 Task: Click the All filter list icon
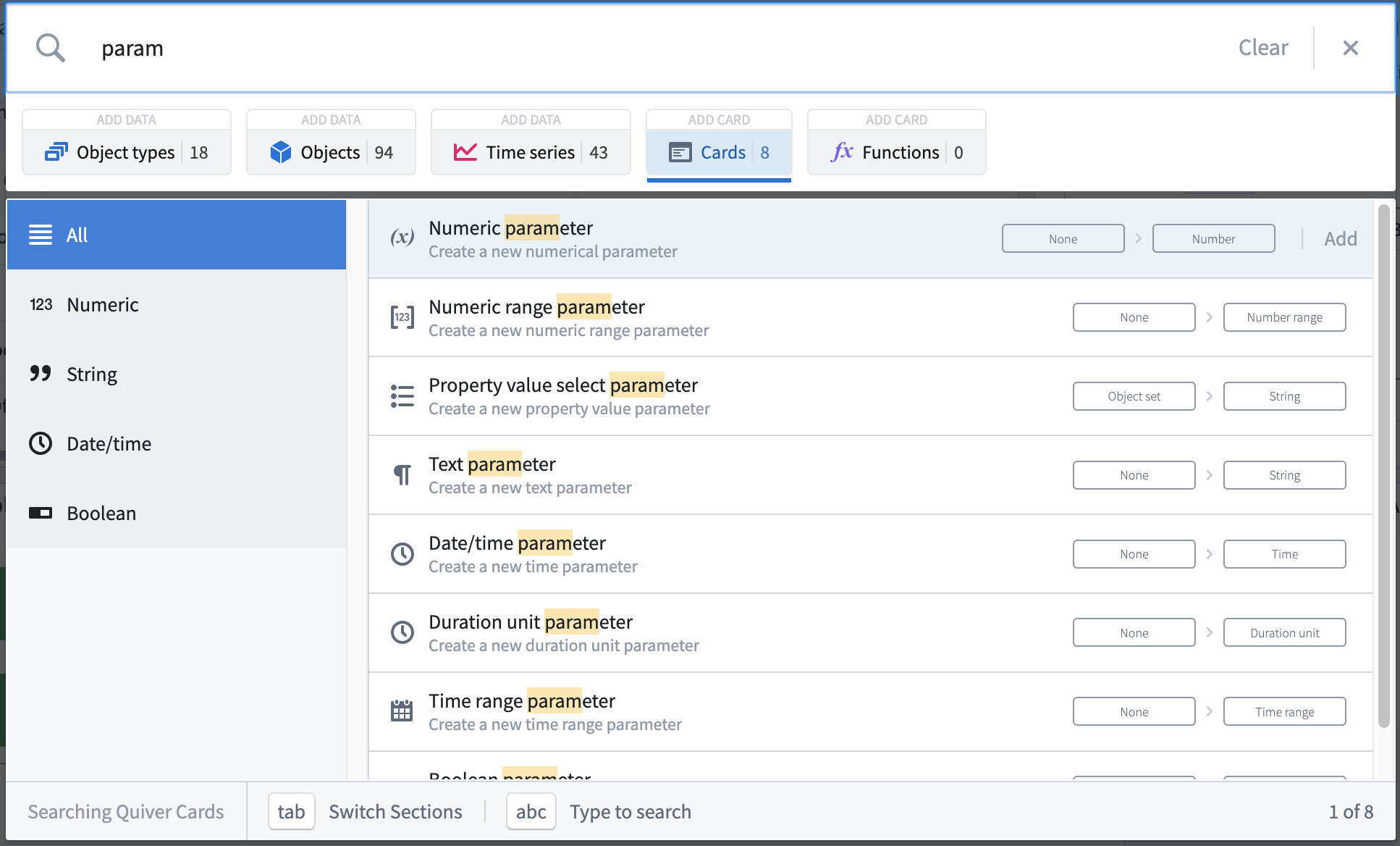pos(41,235)
